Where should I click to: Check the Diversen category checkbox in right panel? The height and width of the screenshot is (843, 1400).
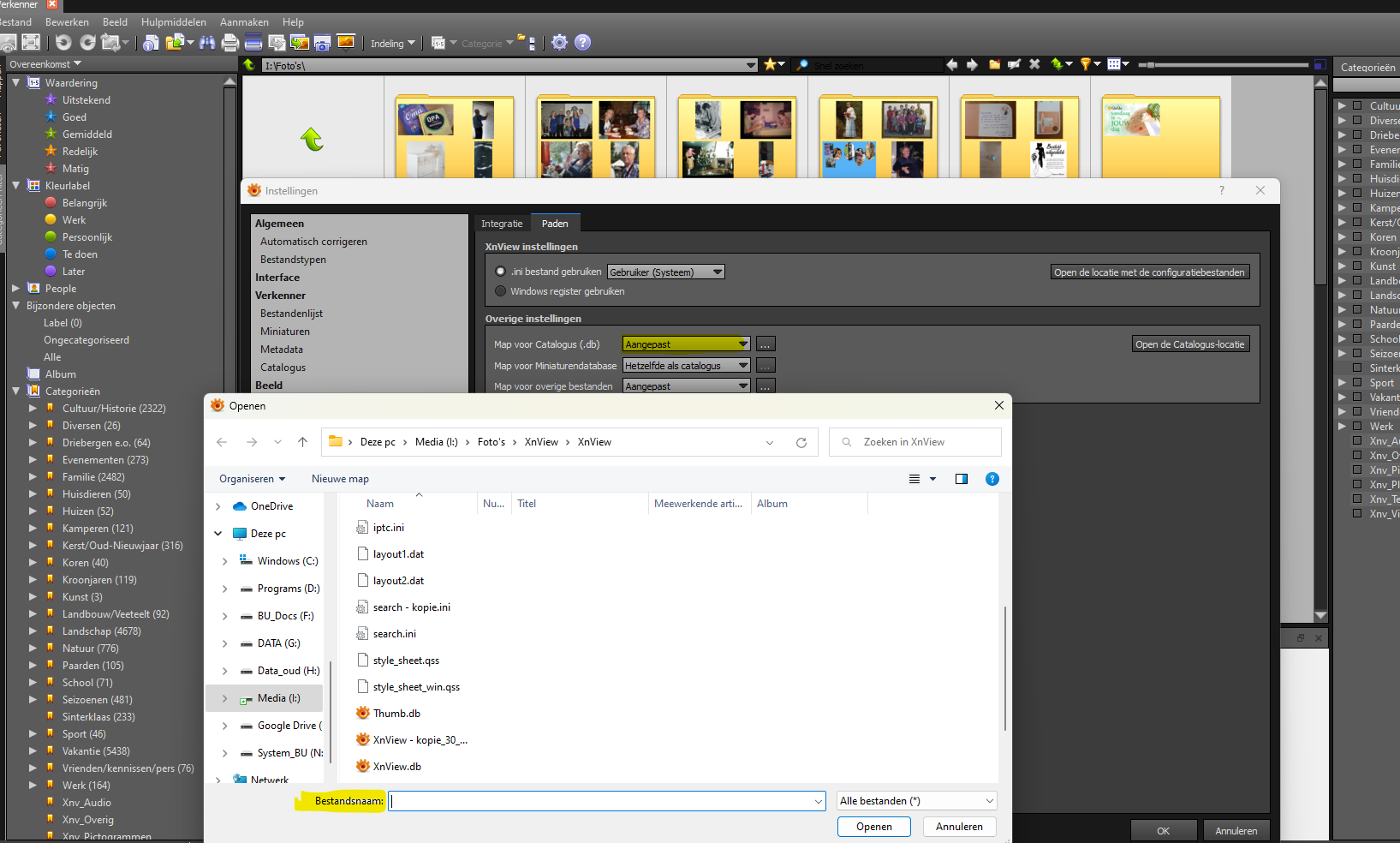click(x=1357, y=121)
